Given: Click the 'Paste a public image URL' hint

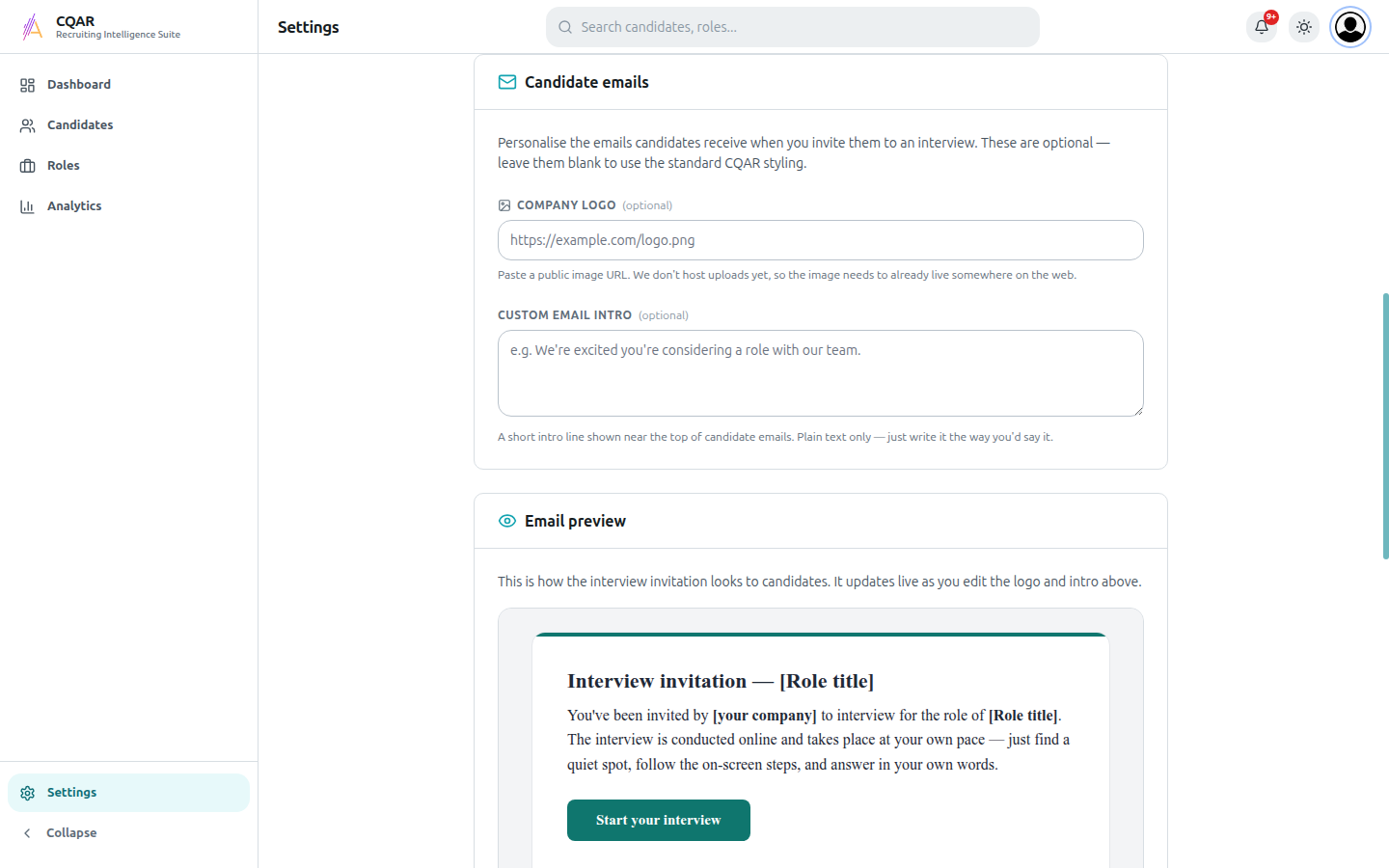Looking at the screenshot, I should [787, 275].
